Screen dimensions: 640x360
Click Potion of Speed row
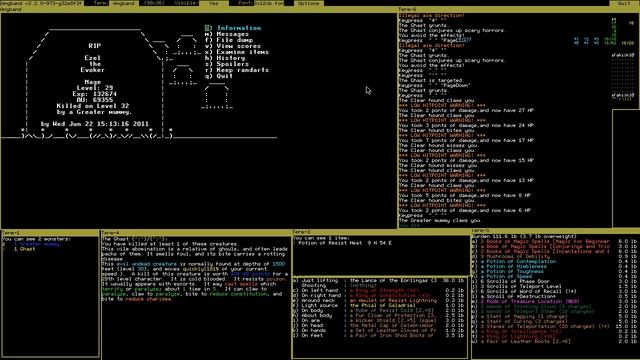click(x=554, y=276)
